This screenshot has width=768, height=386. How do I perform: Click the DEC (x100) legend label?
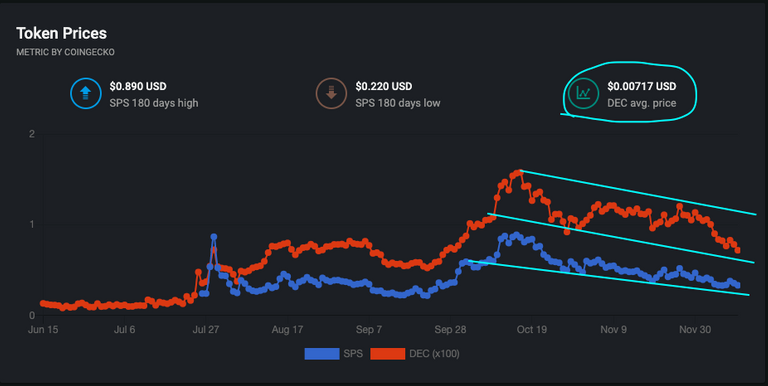click(x=434, y=354)
